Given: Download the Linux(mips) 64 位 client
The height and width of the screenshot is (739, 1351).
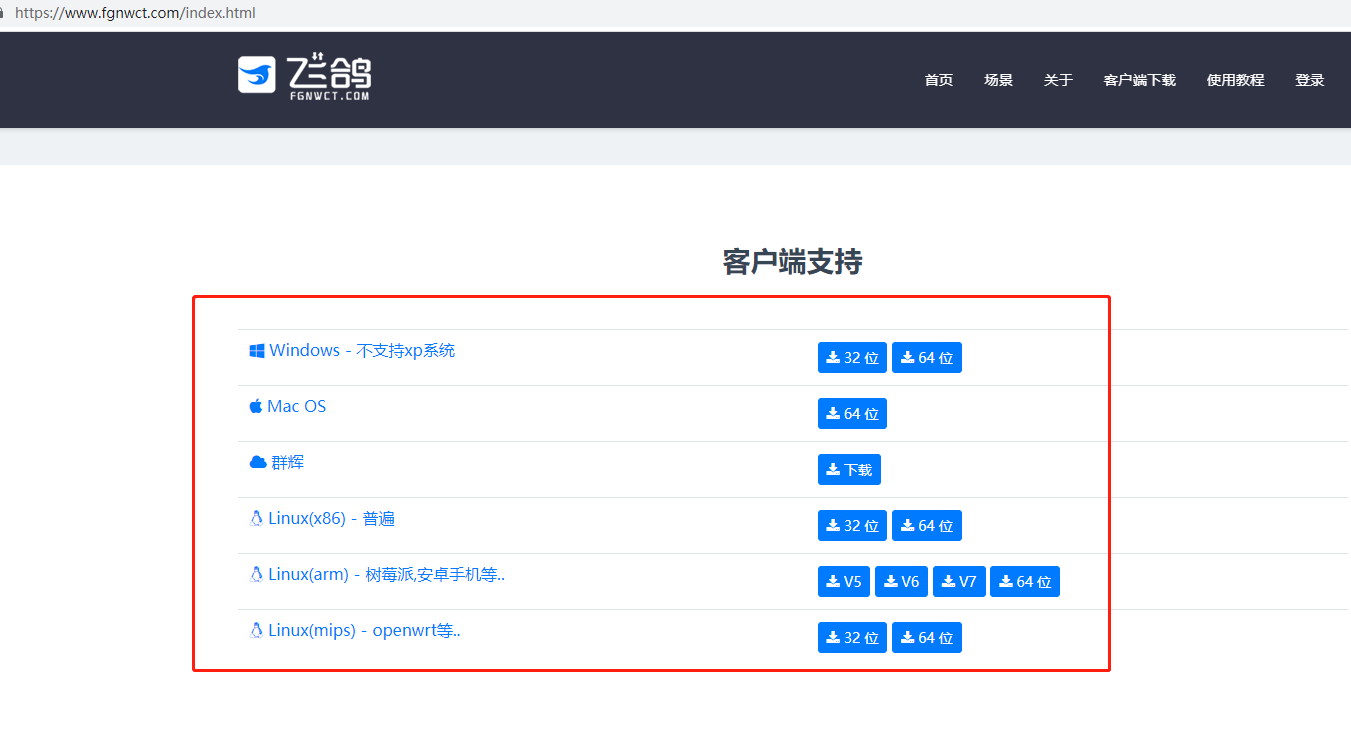Looking at the screenshot, I should pyautogui.click(x=927, y=638).
